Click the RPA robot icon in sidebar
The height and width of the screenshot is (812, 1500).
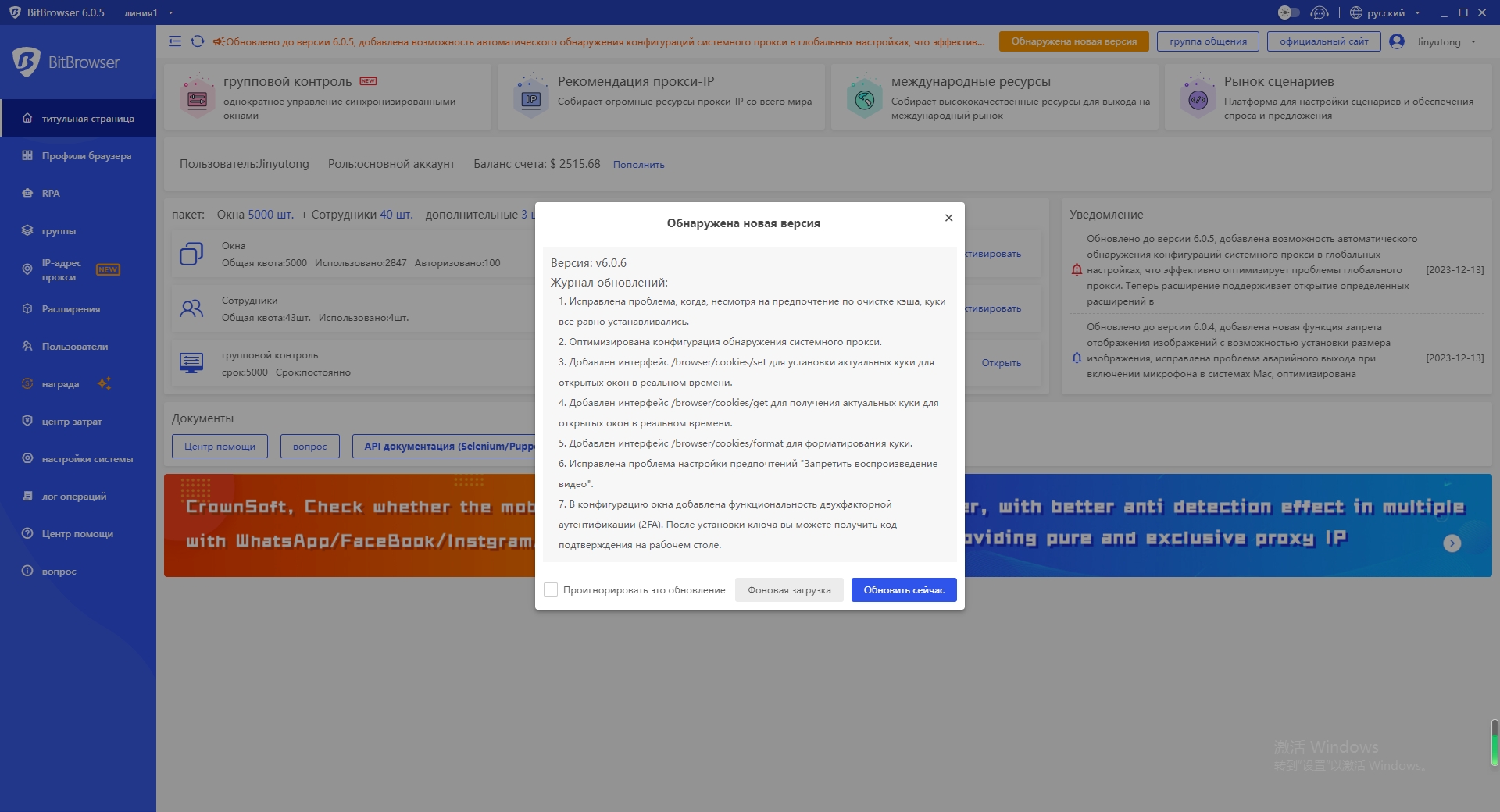point(27,193)
